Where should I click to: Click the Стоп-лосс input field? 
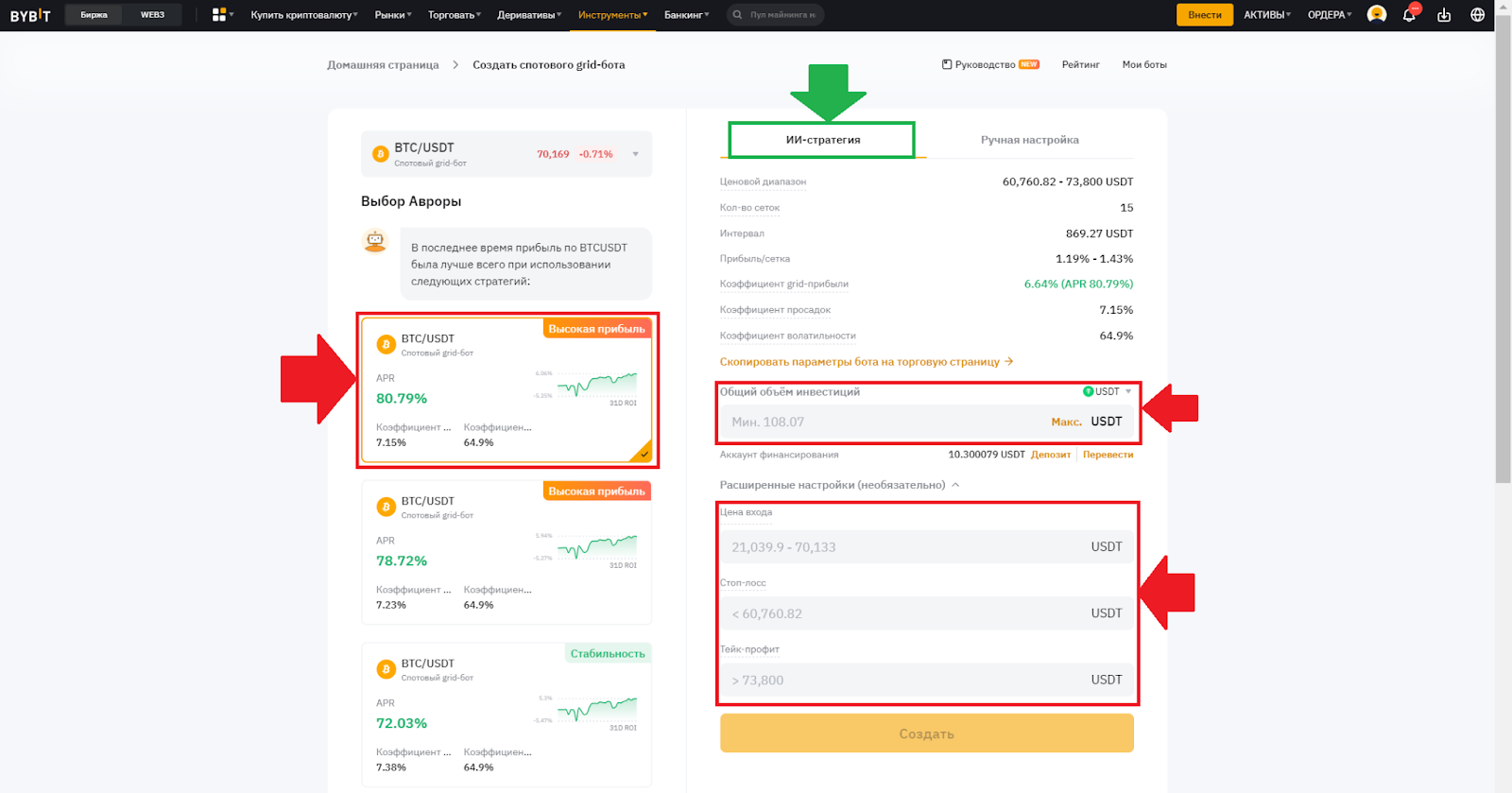(926, 613)
